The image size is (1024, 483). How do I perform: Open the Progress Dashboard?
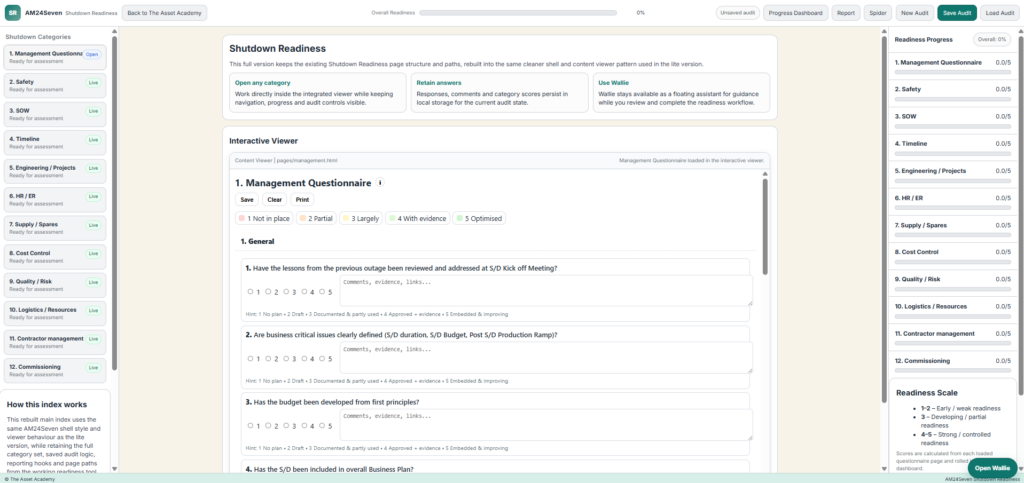[x=795, y=13]
